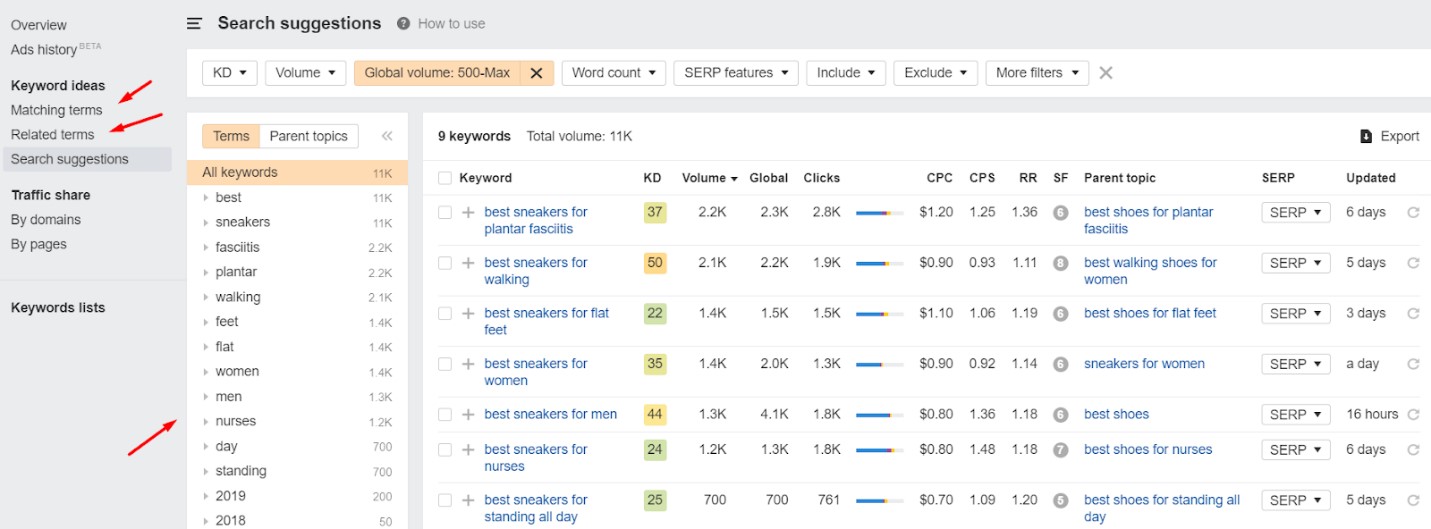The width and height of the screenshot is (1431, 529).
Task: Open the SERP features dropdown
Action: pyautogui.click(x=735, y=73)
